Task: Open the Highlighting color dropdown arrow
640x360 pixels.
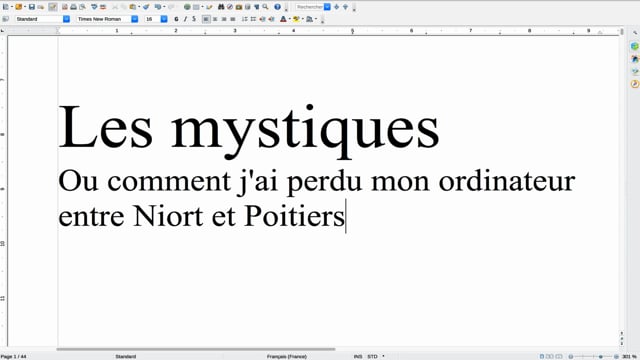Action: (x=302, y=19)
